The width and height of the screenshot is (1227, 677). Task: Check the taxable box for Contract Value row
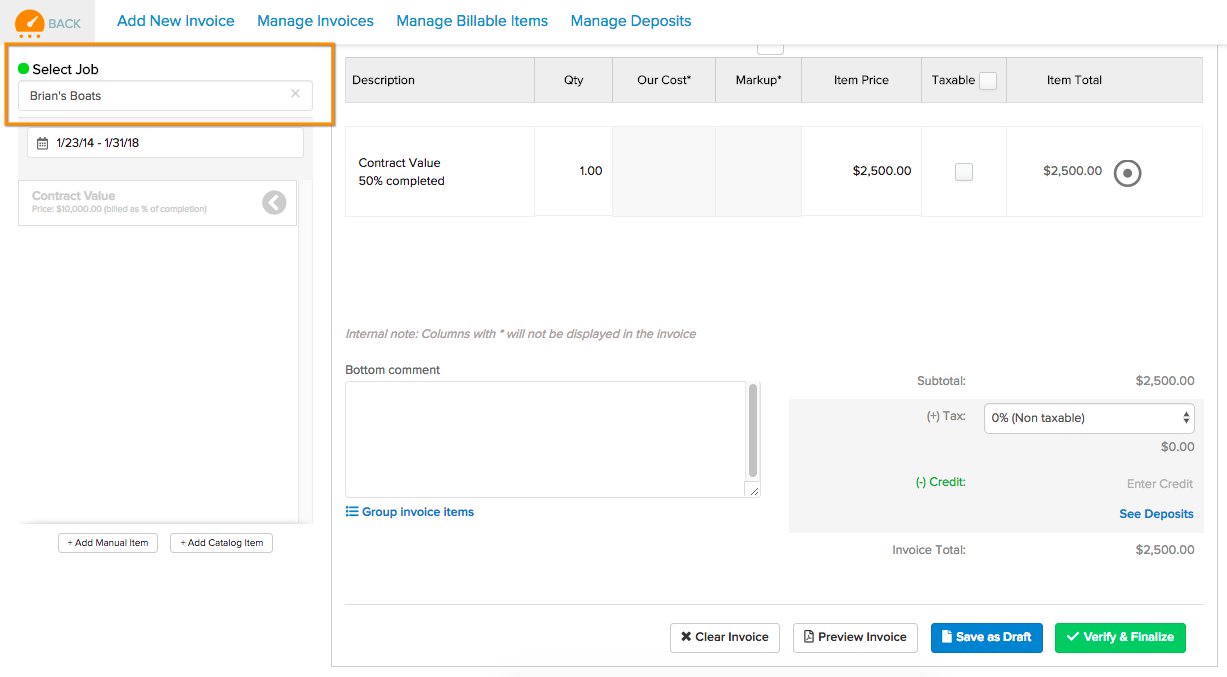(x=964, y=172)
